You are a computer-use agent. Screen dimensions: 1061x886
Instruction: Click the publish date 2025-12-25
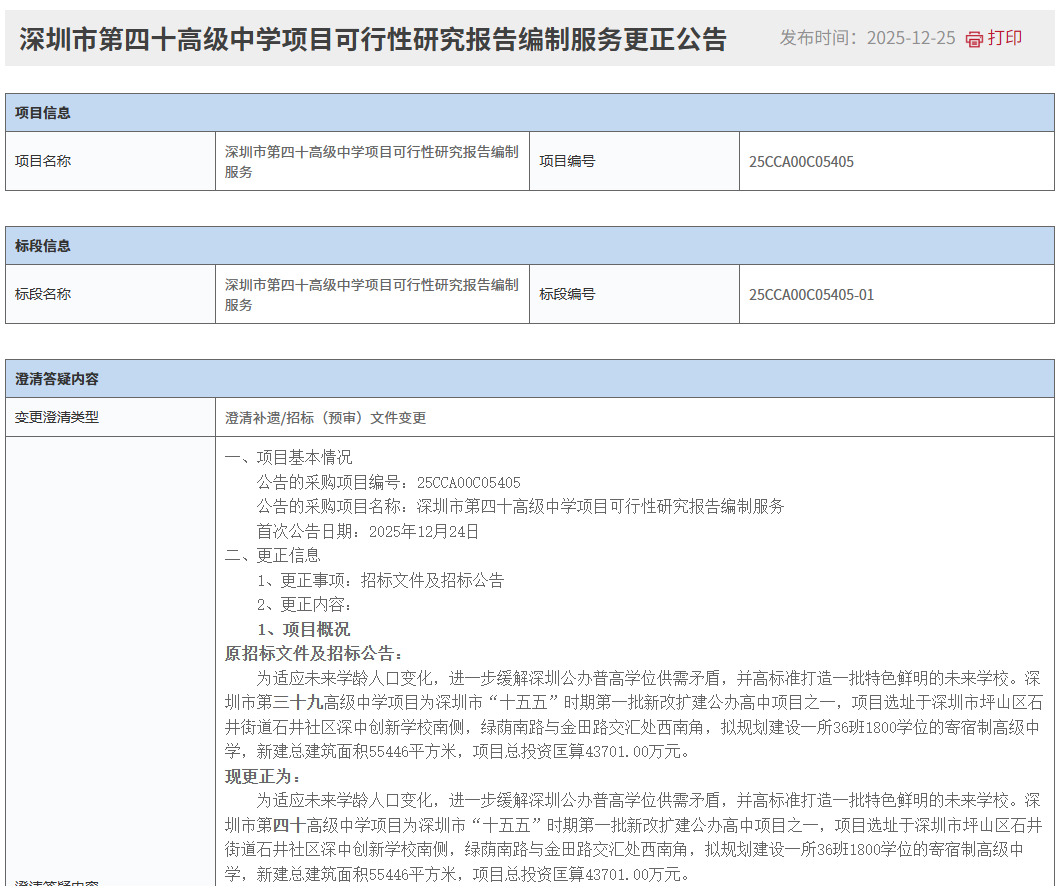tap(910, 39)
